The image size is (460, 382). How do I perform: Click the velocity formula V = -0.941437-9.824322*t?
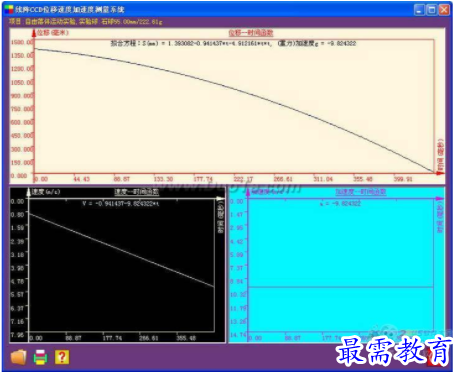pos(120,203)
